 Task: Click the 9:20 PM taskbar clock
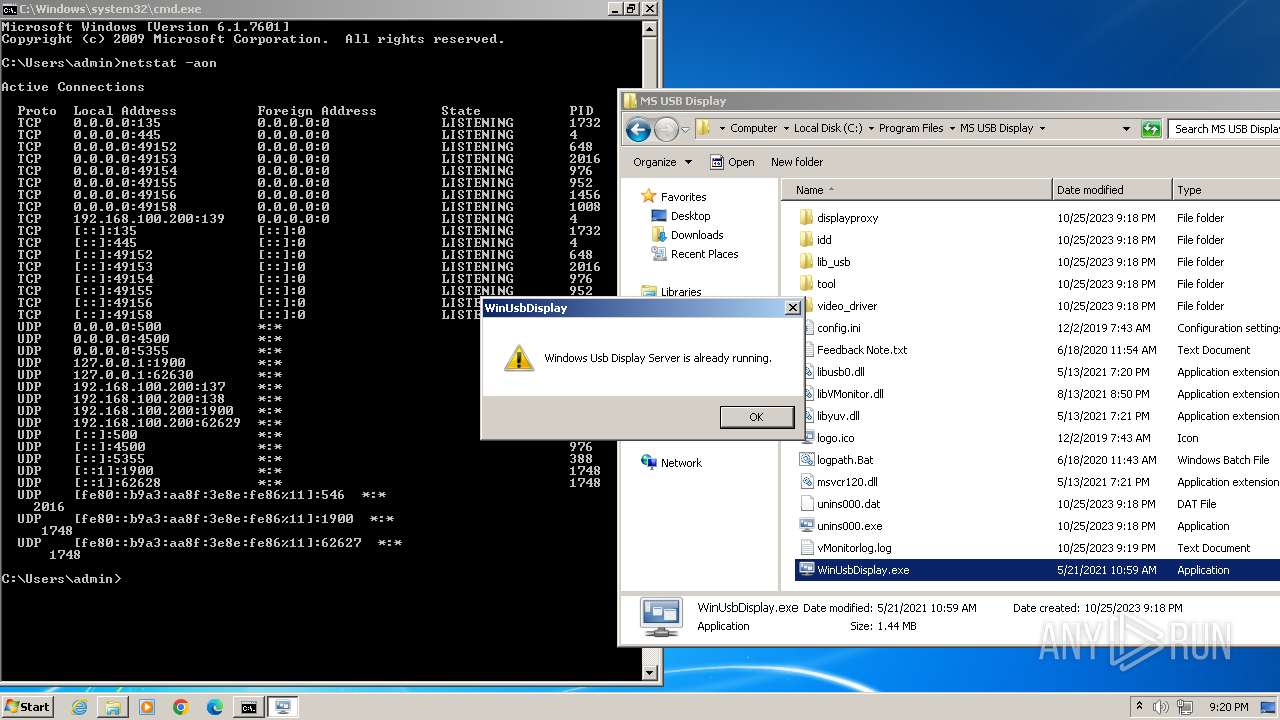click(1228, 707)
